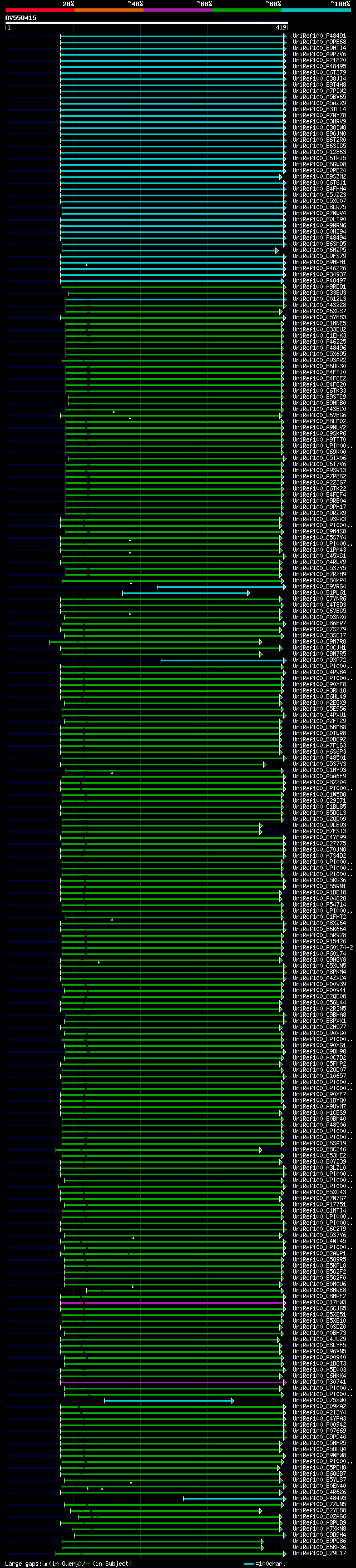Select hit label UniRef100_P00941
This screenshot has width=356, height=1568.
(x=319, y=990)
